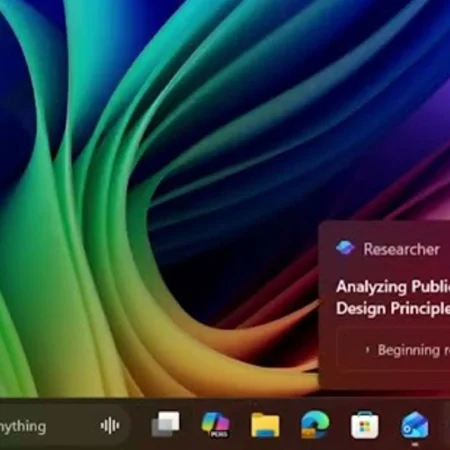Open File Explorer from the taskbar
Screen dimensions: 450x450
point(265,425)
